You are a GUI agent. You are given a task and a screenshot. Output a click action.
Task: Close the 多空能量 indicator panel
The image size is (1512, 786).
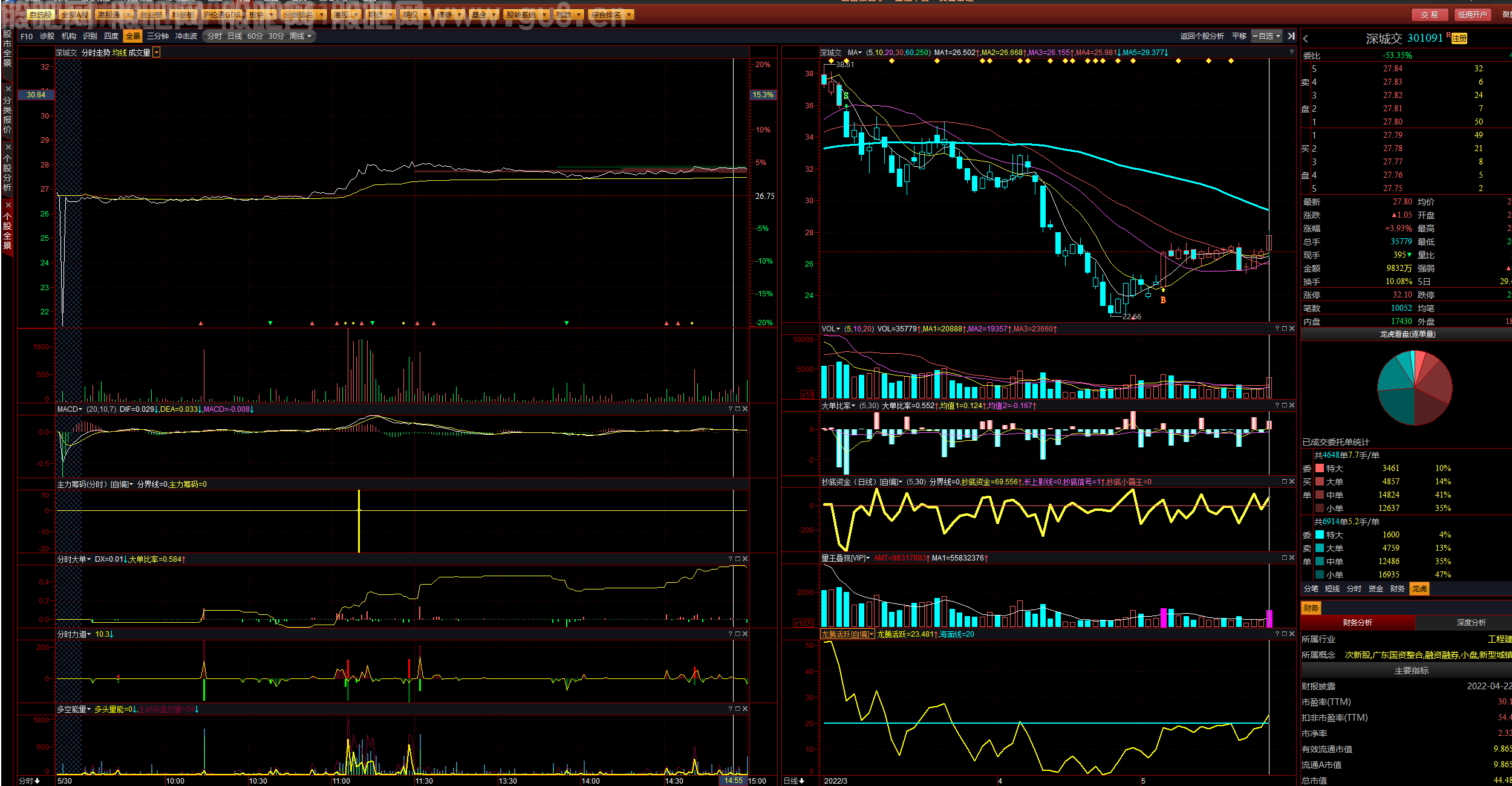[745, 709]
